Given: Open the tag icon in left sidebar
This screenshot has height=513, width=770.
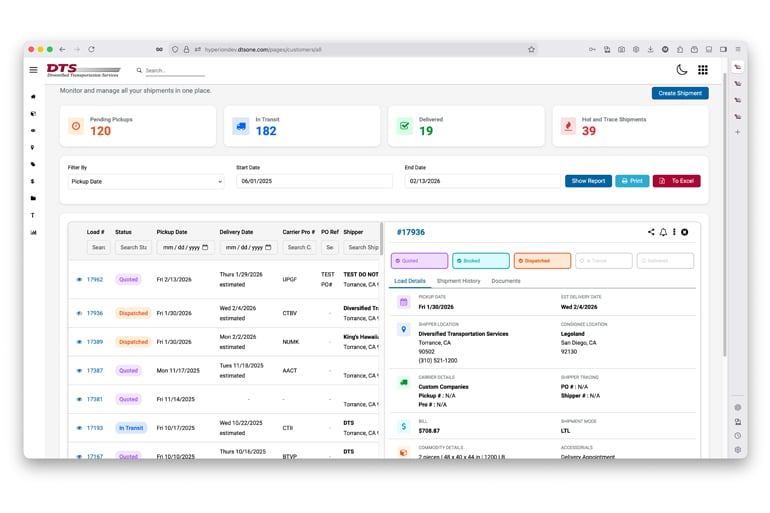Looking at the screenshot, I should pyautogui.click(x=33, y=164).
